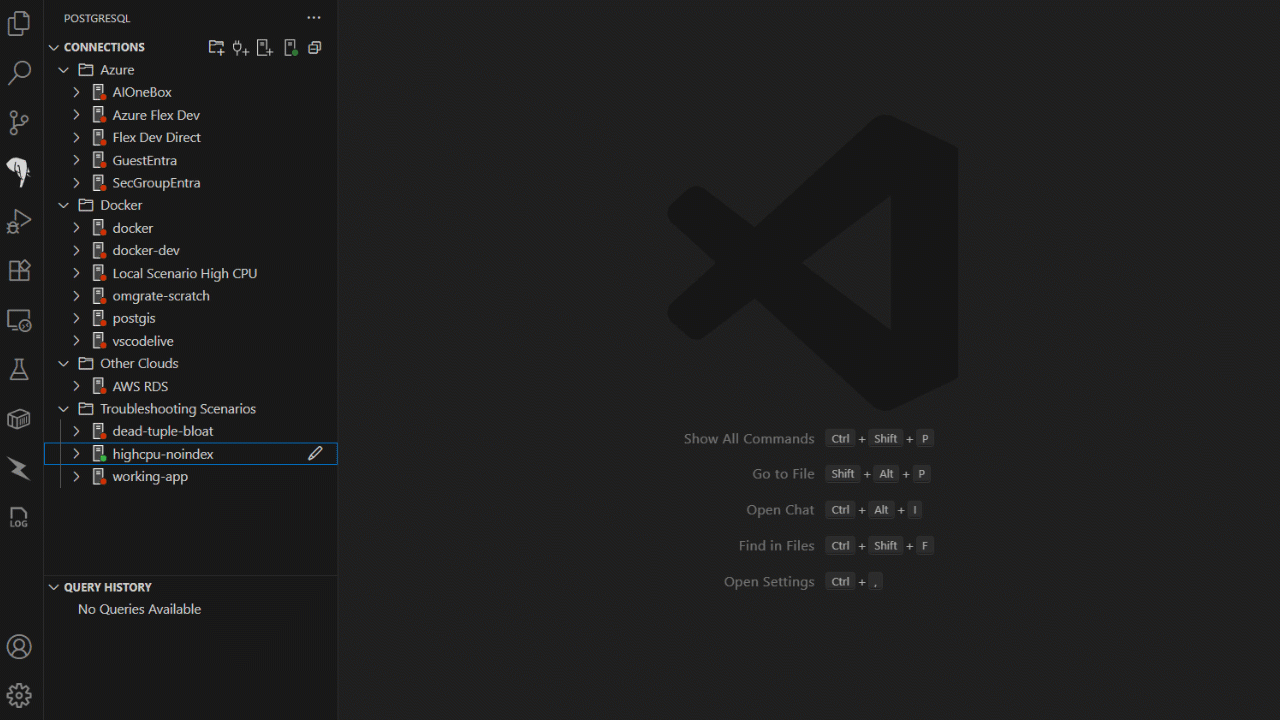Click the add connection plug icon

(x=240, y=47)
